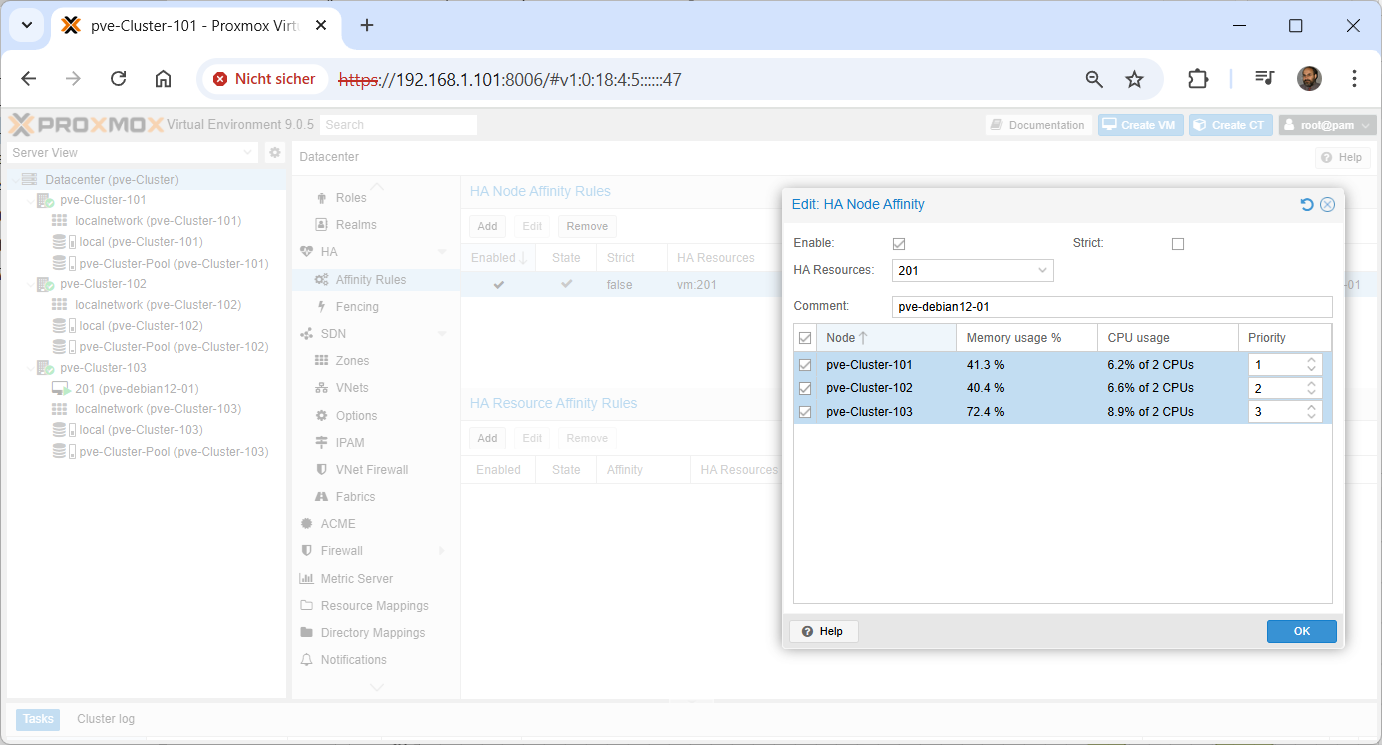Enable the Strict checkbox
The height and width of the screenshot is (745, 1382).
coord(1177,244)
